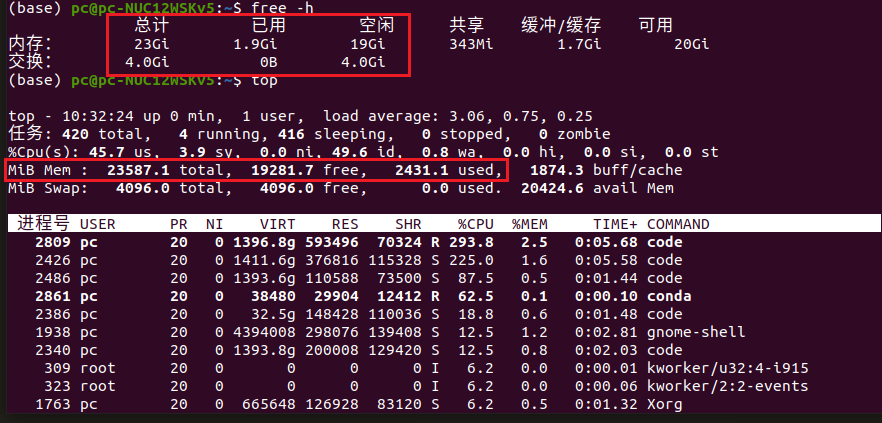
Task: Click the 共享 column header
Action: tap(467, 25)
